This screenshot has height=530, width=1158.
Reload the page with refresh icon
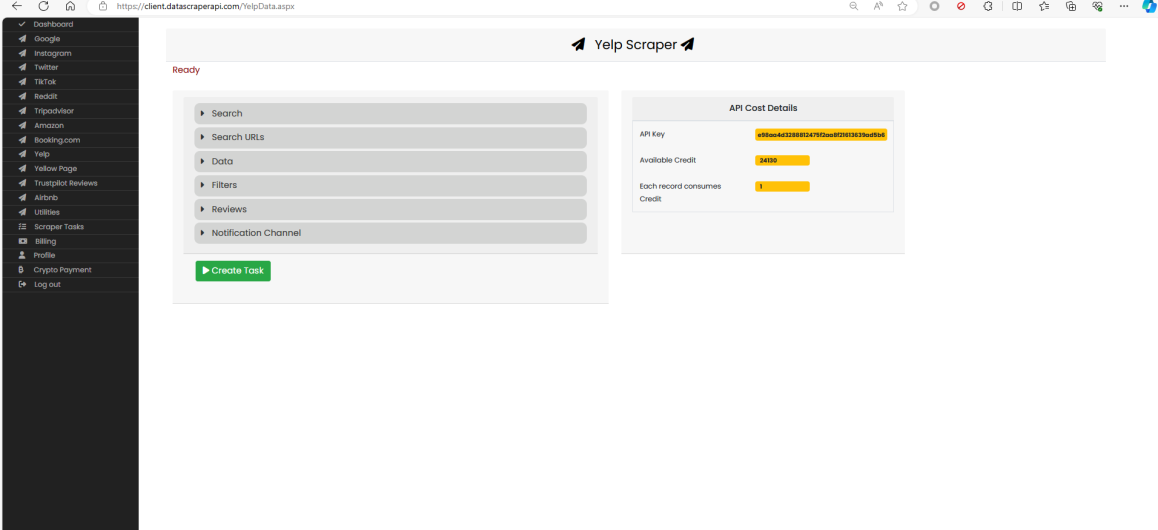(x=44, y=6)
